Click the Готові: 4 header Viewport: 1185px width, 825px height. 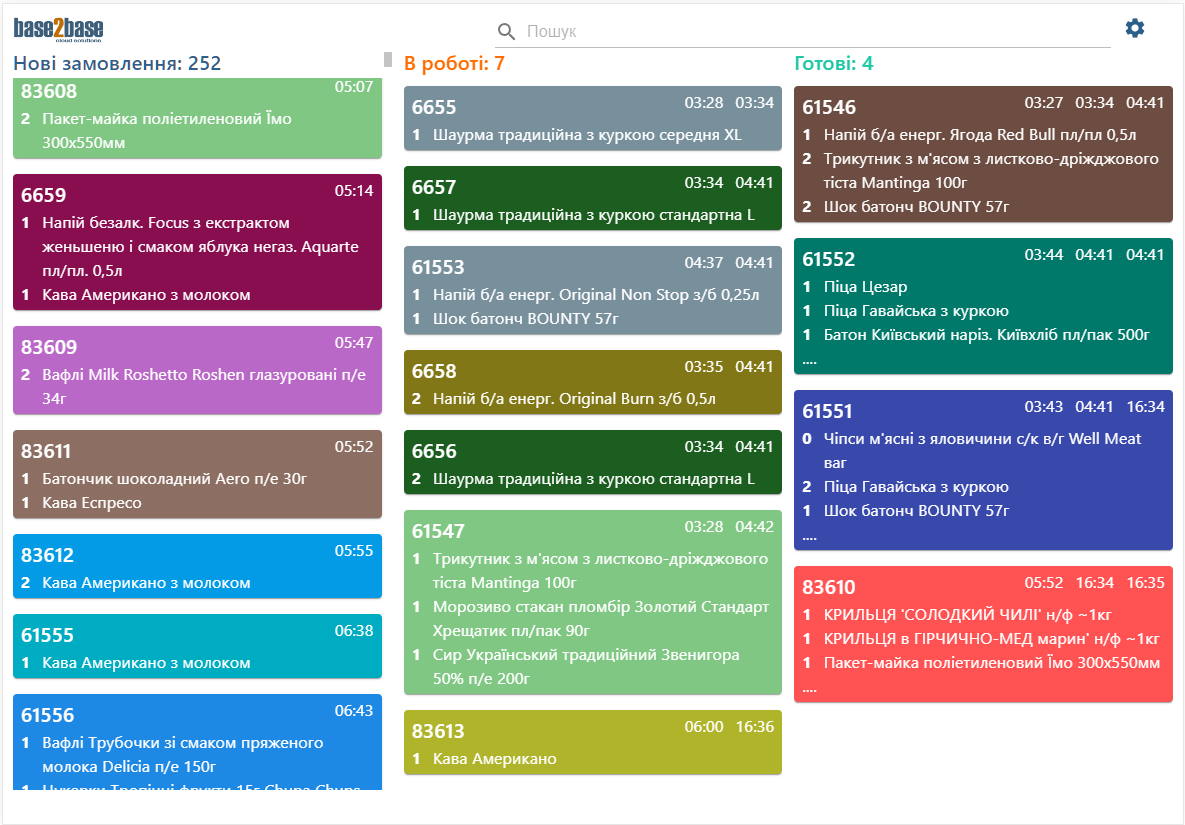pos(834,63)
